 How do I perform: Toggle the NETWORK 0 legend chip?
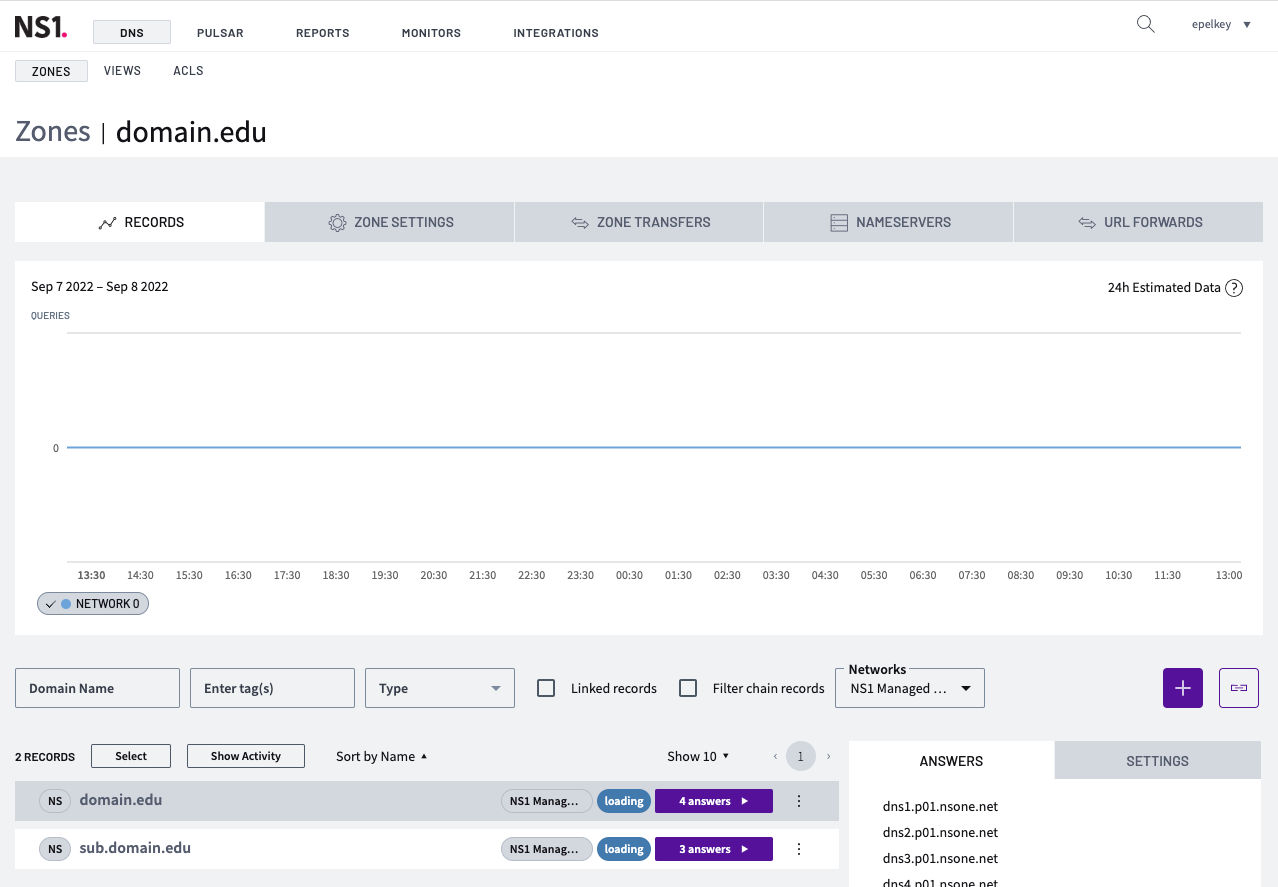coord(93,604)
